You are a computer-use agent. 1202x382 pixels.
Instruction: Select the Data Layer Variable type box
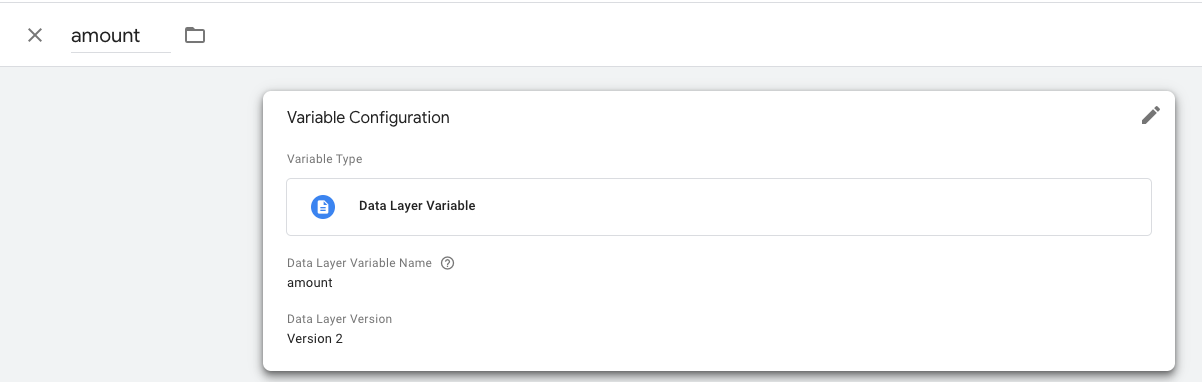[x=718, y=207]
